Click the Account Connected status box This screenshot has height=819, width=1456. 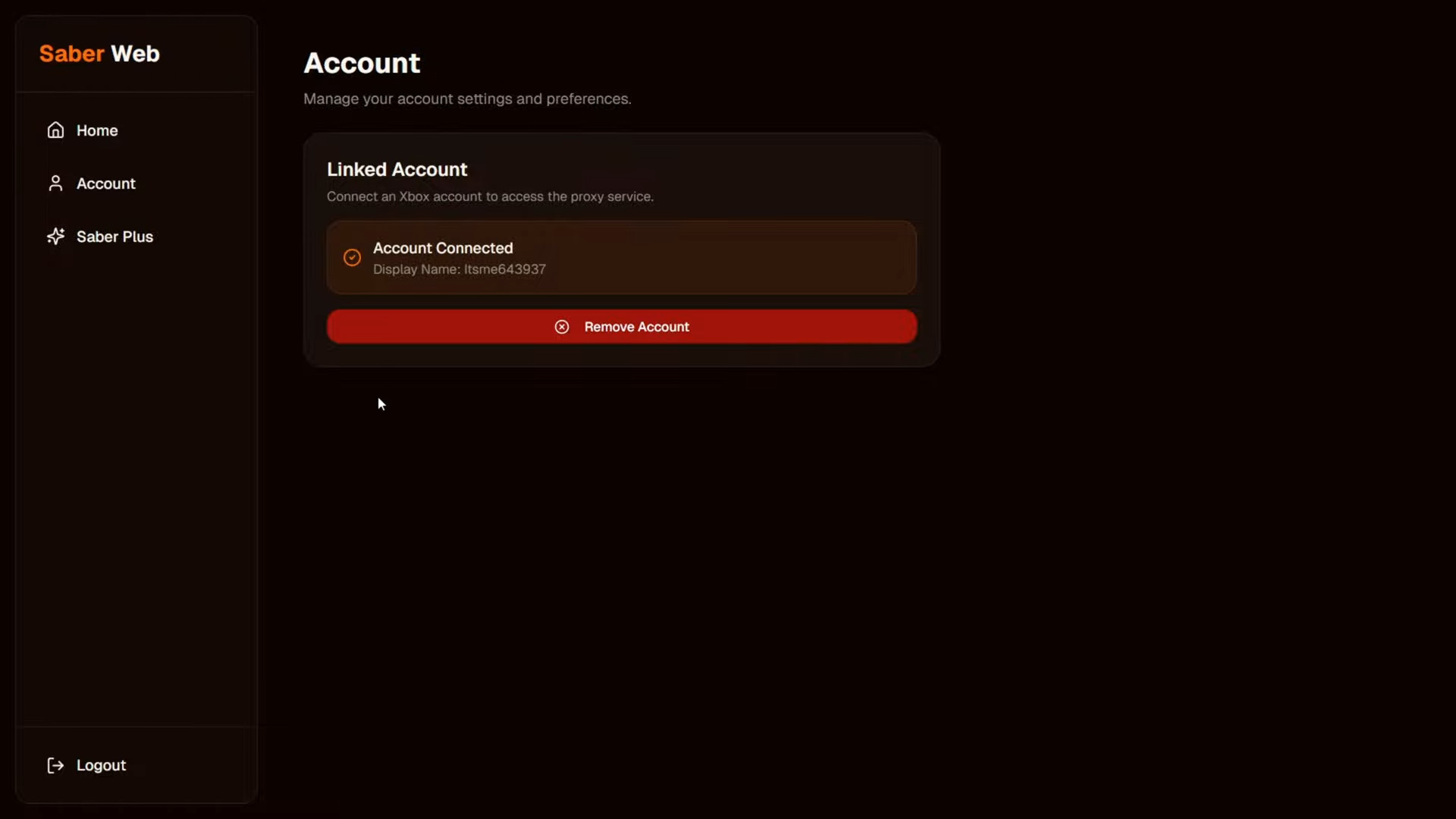[622, 258]
